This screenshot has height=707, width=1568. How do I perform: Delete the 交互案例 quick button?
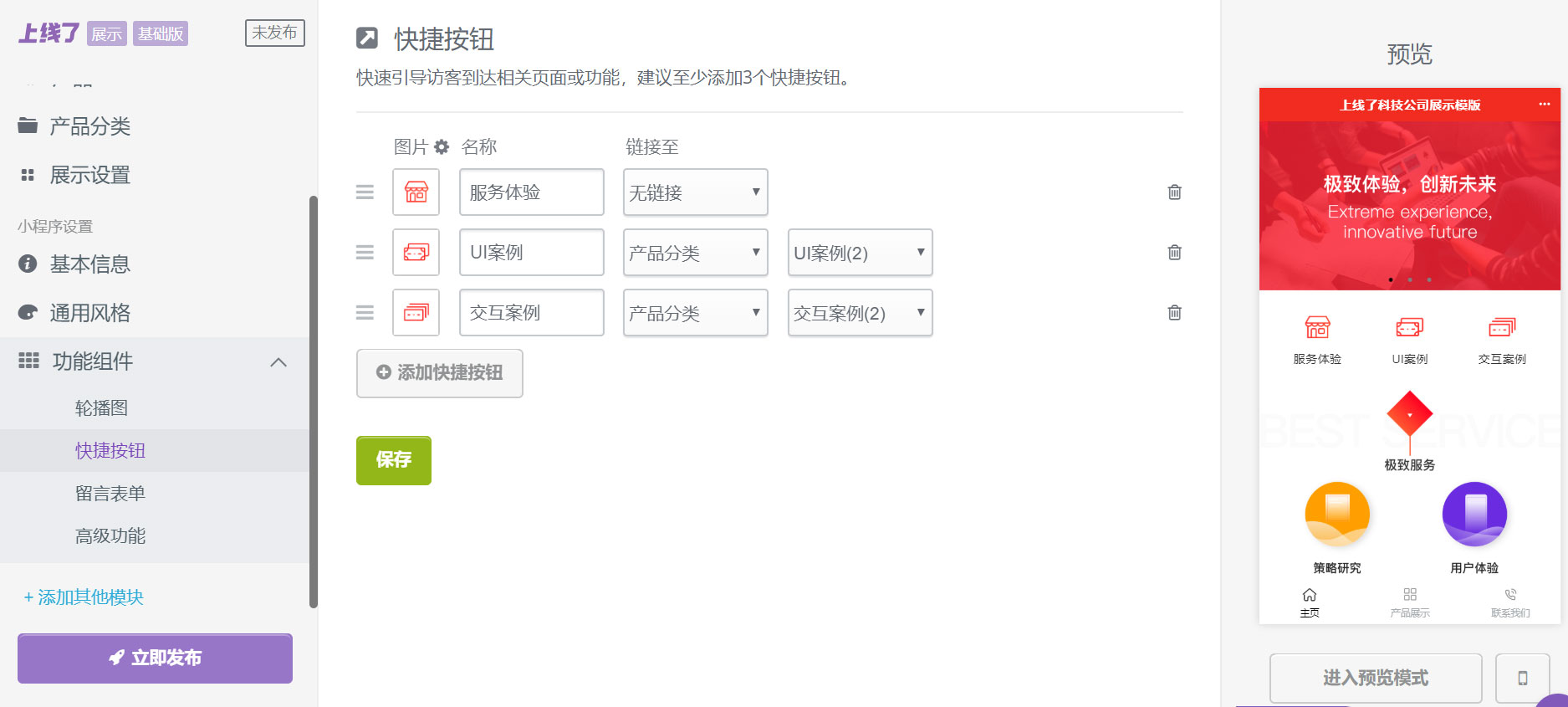pyautogui.click(x=1174, y=312)
